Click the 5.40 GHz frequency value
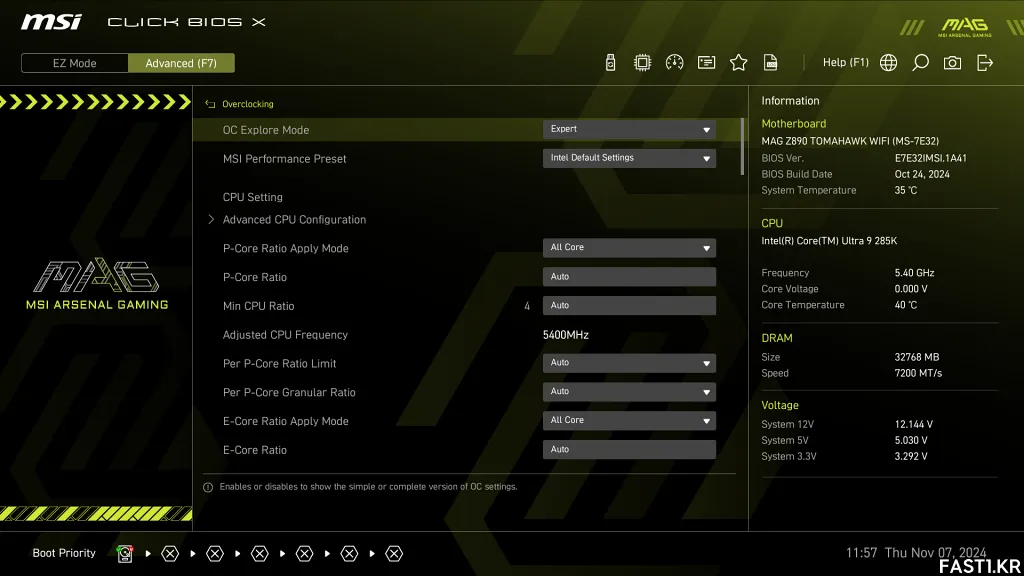The height and width of the screenshot is (576, 1024). pyautogui.click(x=914, y=273)
